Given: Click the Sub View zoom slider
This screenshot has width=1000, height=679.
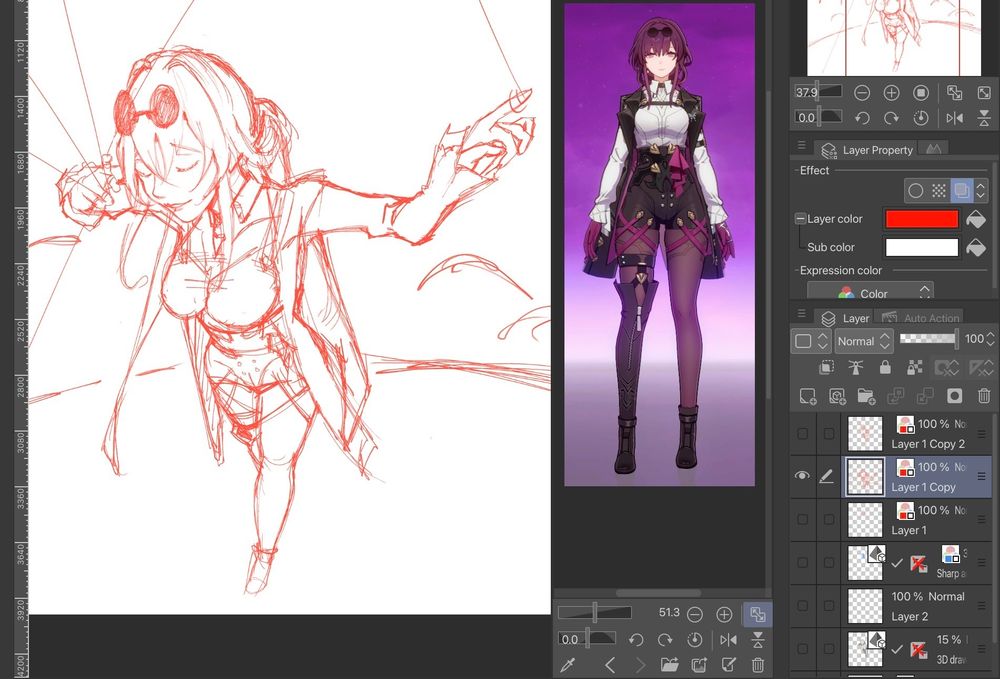Looking at the screenshot, I should 594,612.
